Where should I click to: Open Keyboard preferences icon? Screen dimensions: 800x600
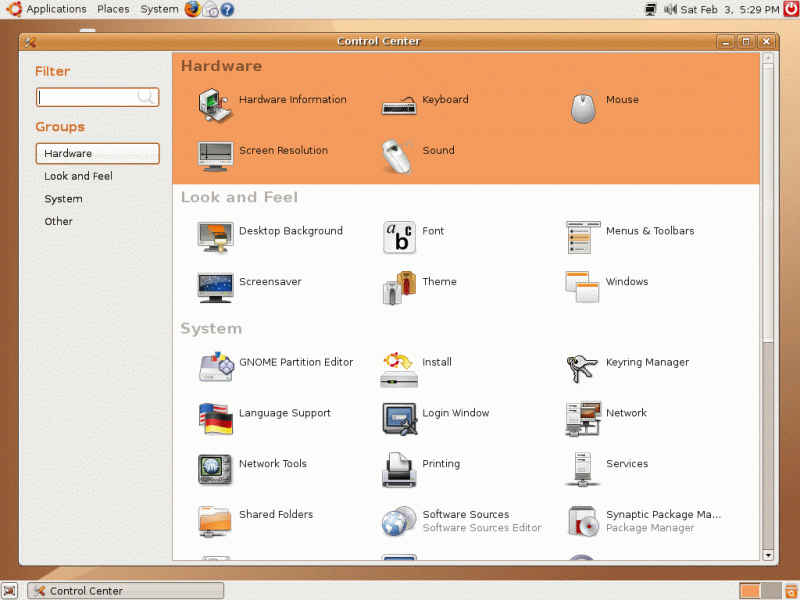tap(399, 106)
